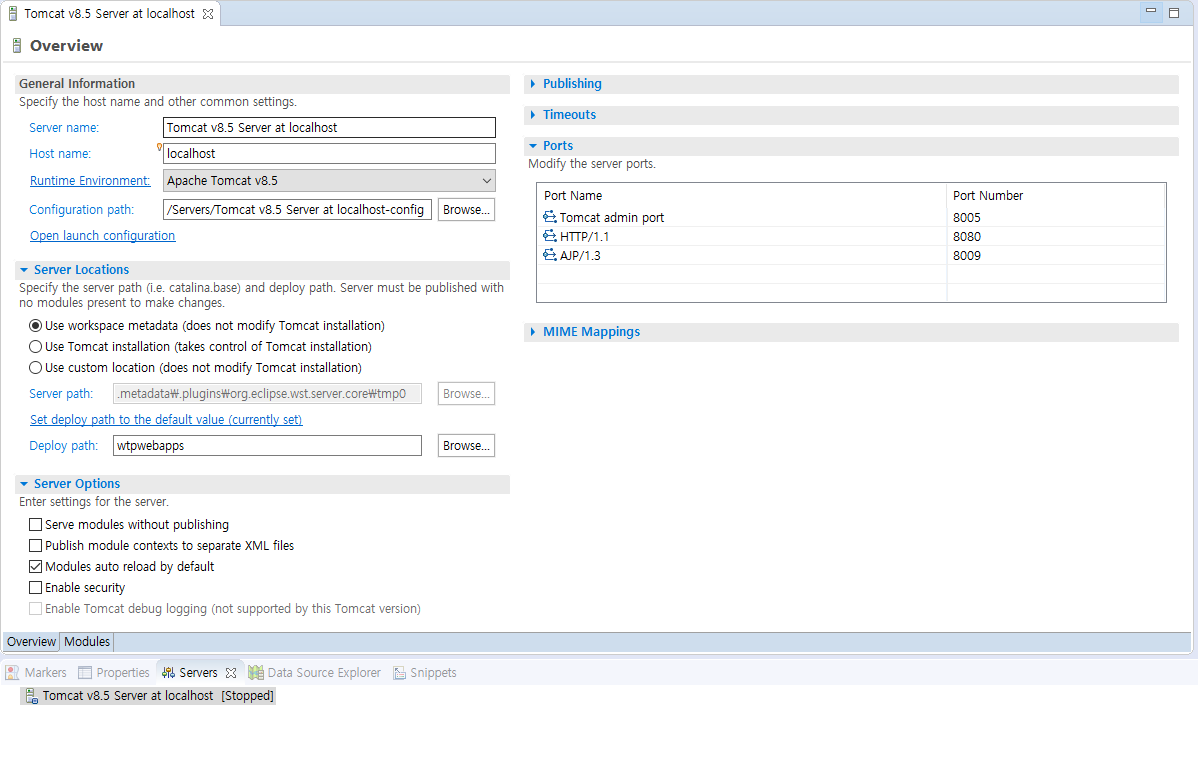Image resolution: width=1198 pixels, height=778 pixels.
Task: Open the Snippets view tab
Action: (425, 673)
